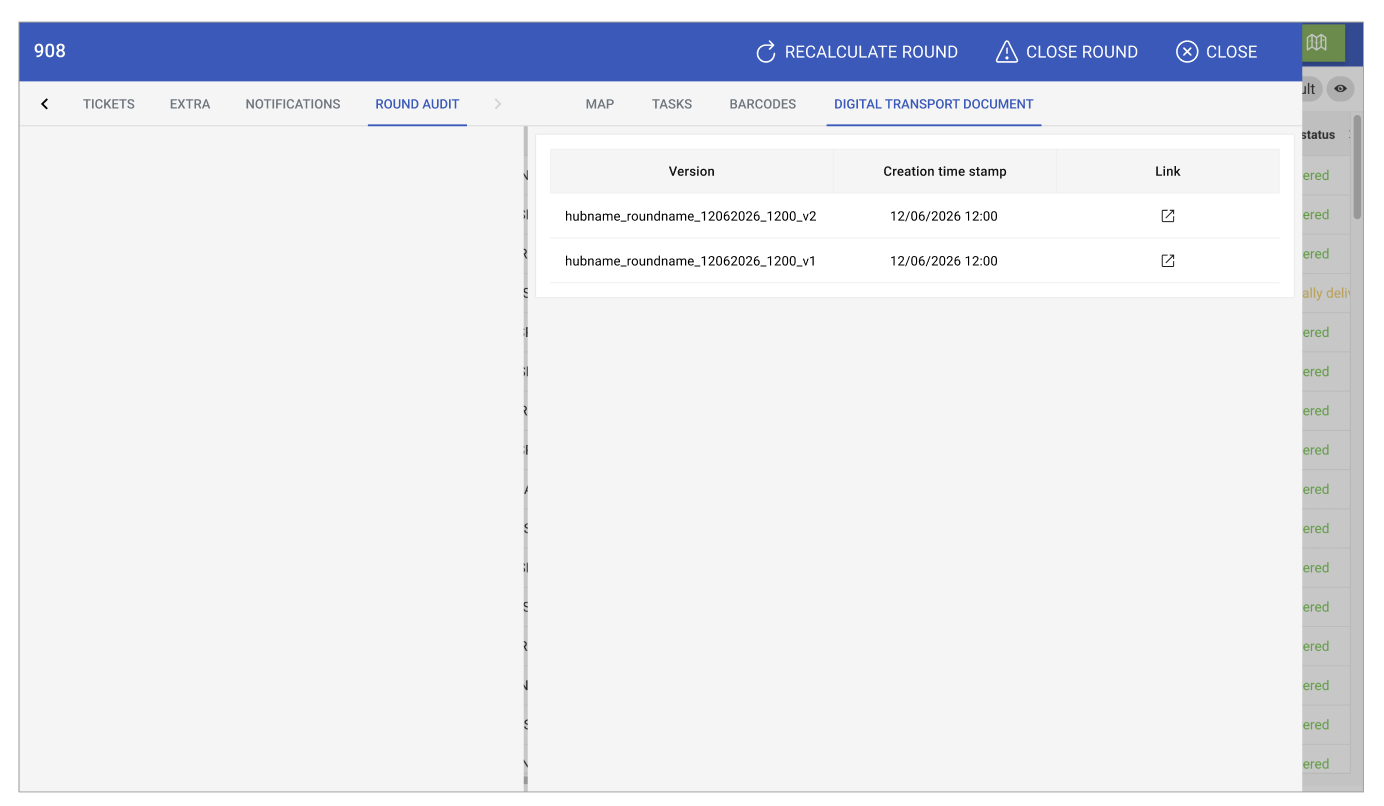
Task: Open the Map tab
Action: tap(600, 104)
